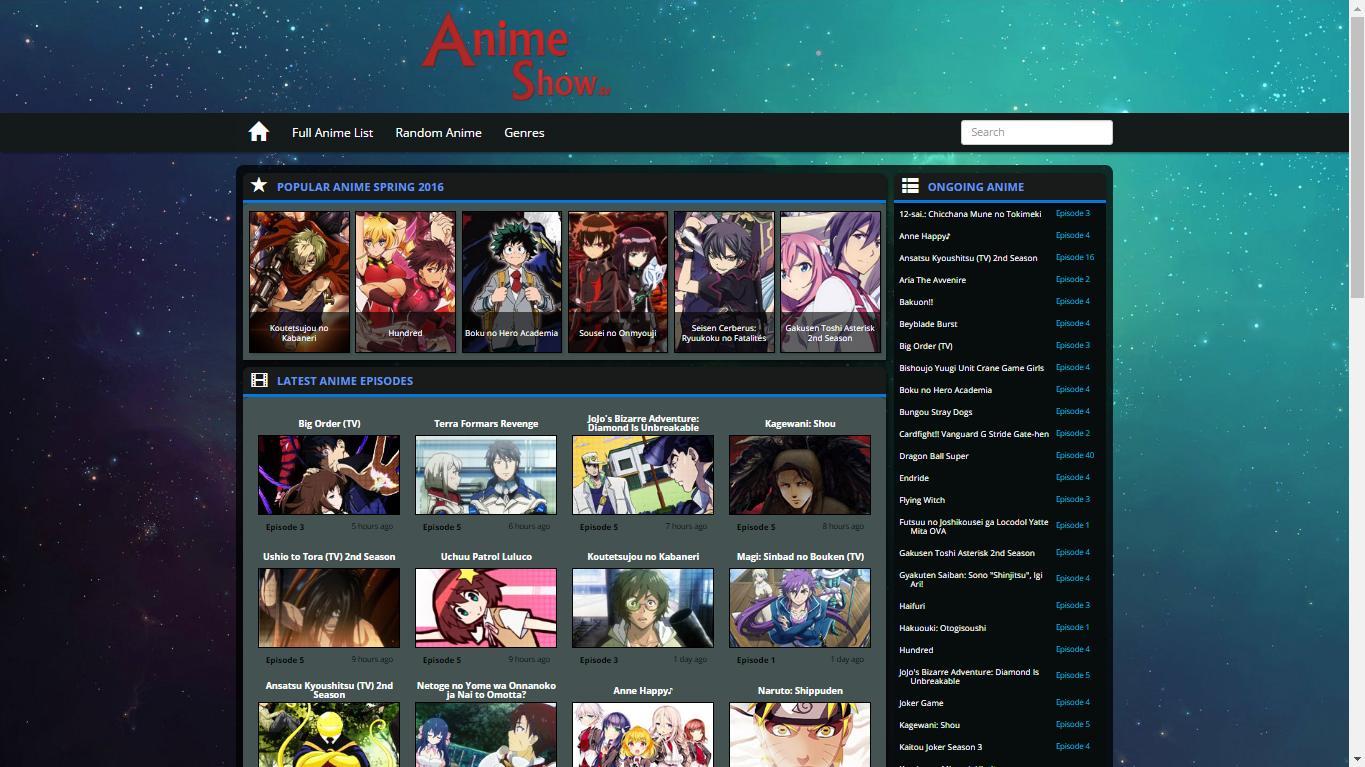Viewport: 1365px width, 767px height.
Task: Open the Full Anime List menu
Action: pyautogui.click(x=332, y=132)
